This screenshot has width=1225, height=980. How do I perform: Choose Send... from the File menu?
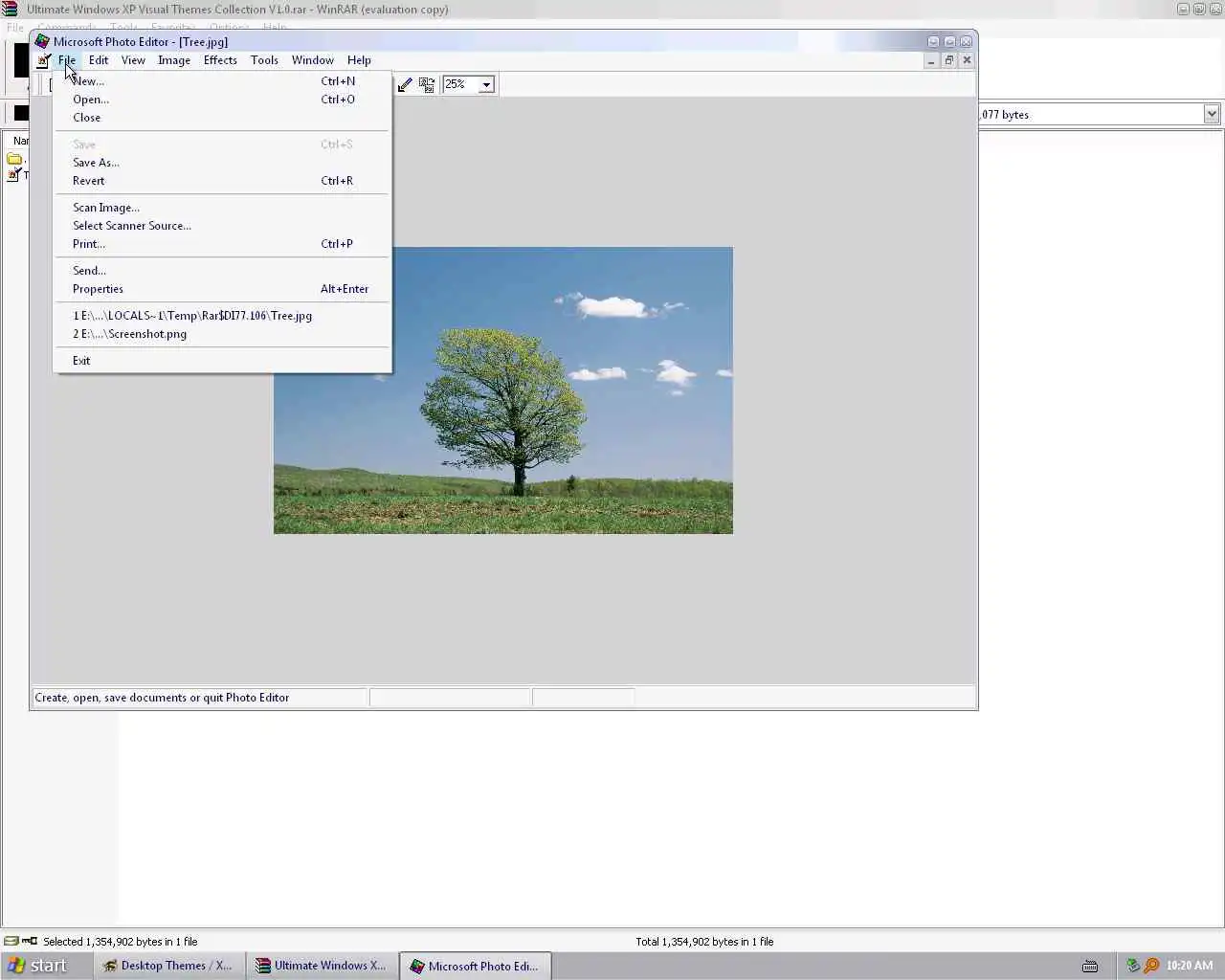tap(222, 271)
